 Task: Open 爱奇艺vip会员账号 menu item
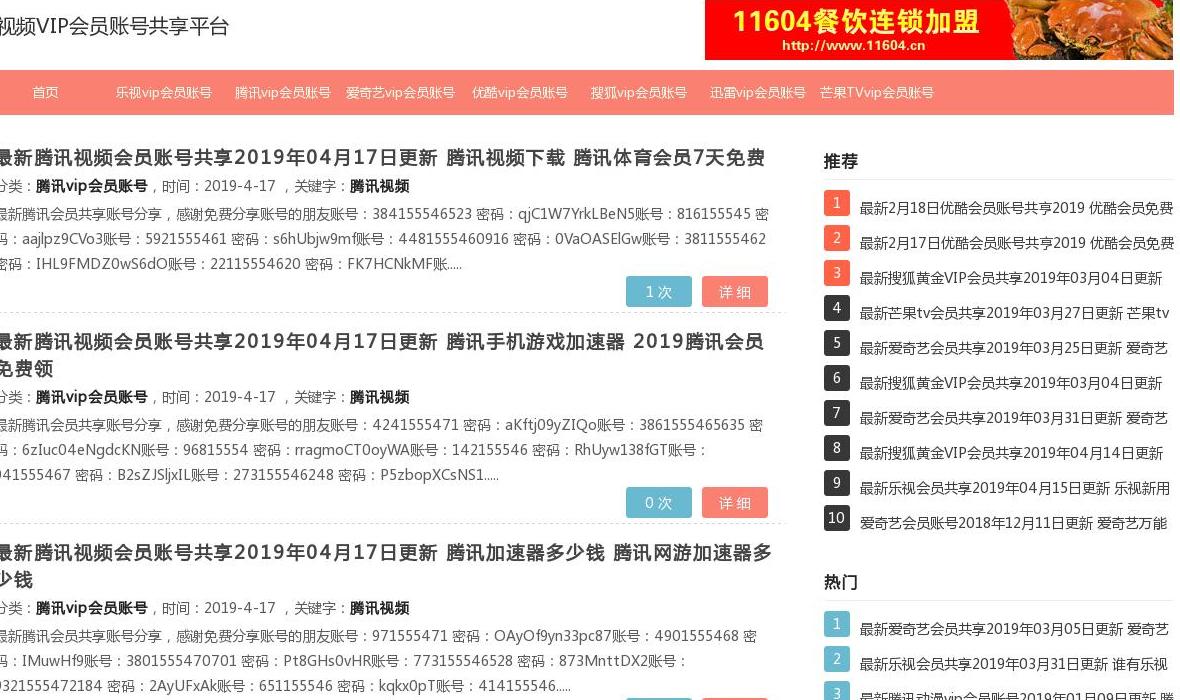[x=400, y=93]
